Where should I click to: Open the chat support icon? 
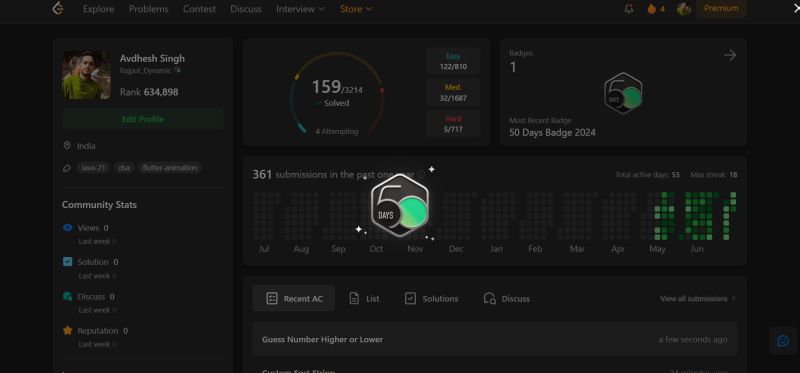tap(783, 341)
